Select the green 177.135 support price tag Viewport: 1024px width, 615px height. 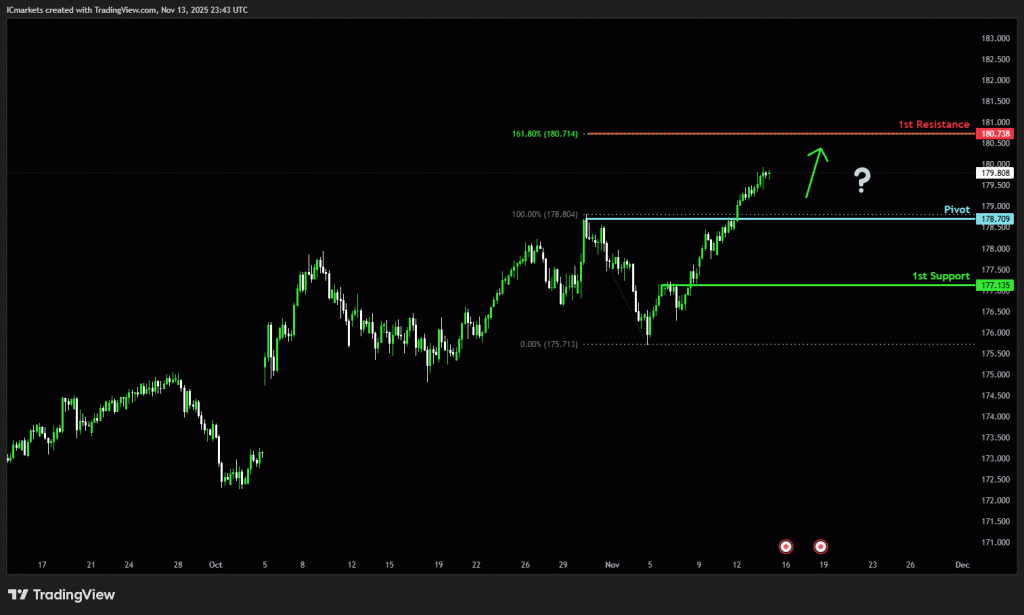pos(995,285)
